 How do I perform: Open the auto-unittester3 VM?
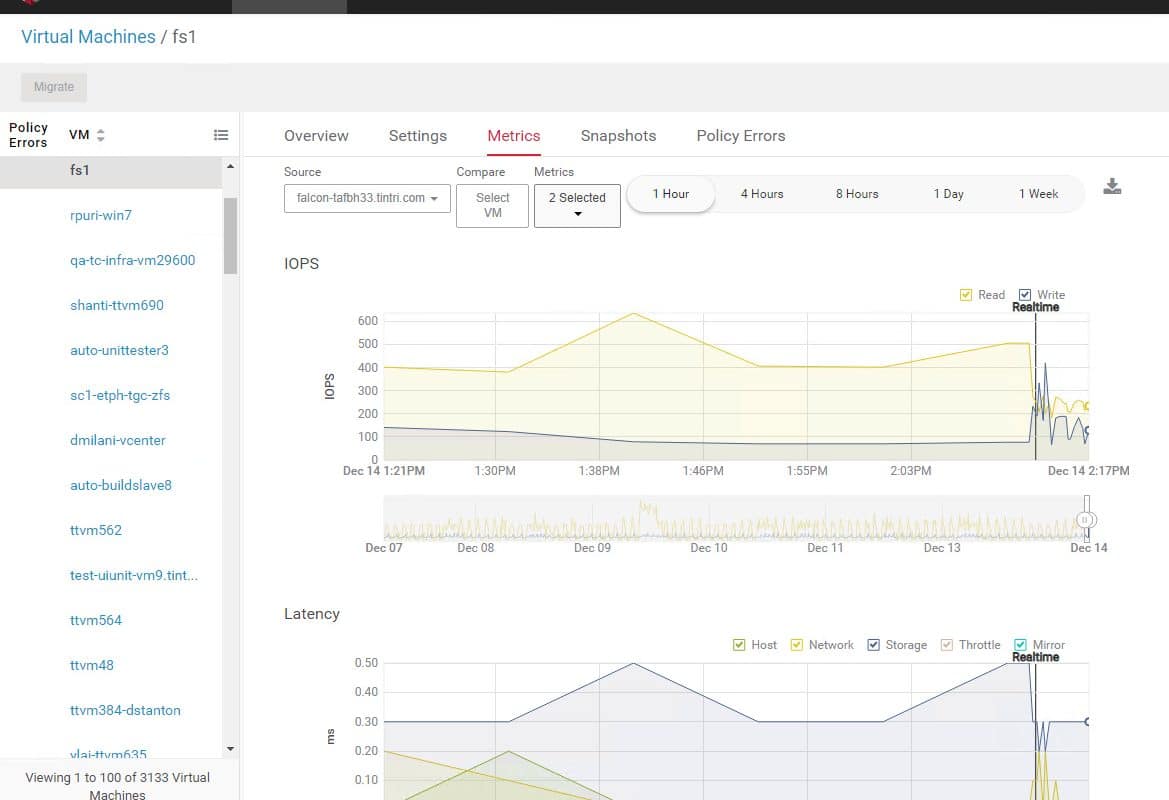coord(119,350)
